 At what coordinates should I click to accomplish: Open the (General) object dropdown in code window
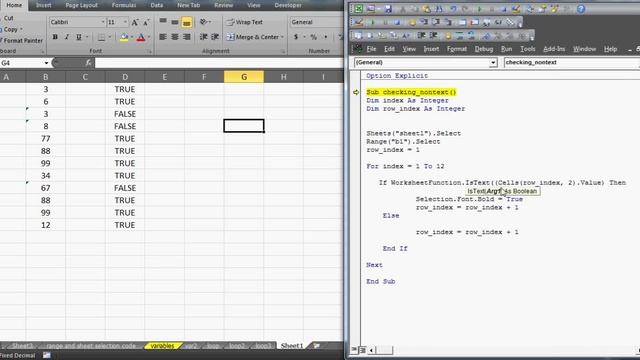click(493, 62)
